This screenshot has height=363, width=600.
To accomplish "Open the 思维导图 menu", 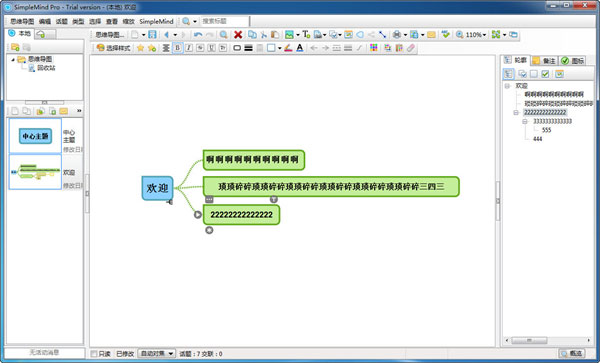I will (x=22, y=21).
